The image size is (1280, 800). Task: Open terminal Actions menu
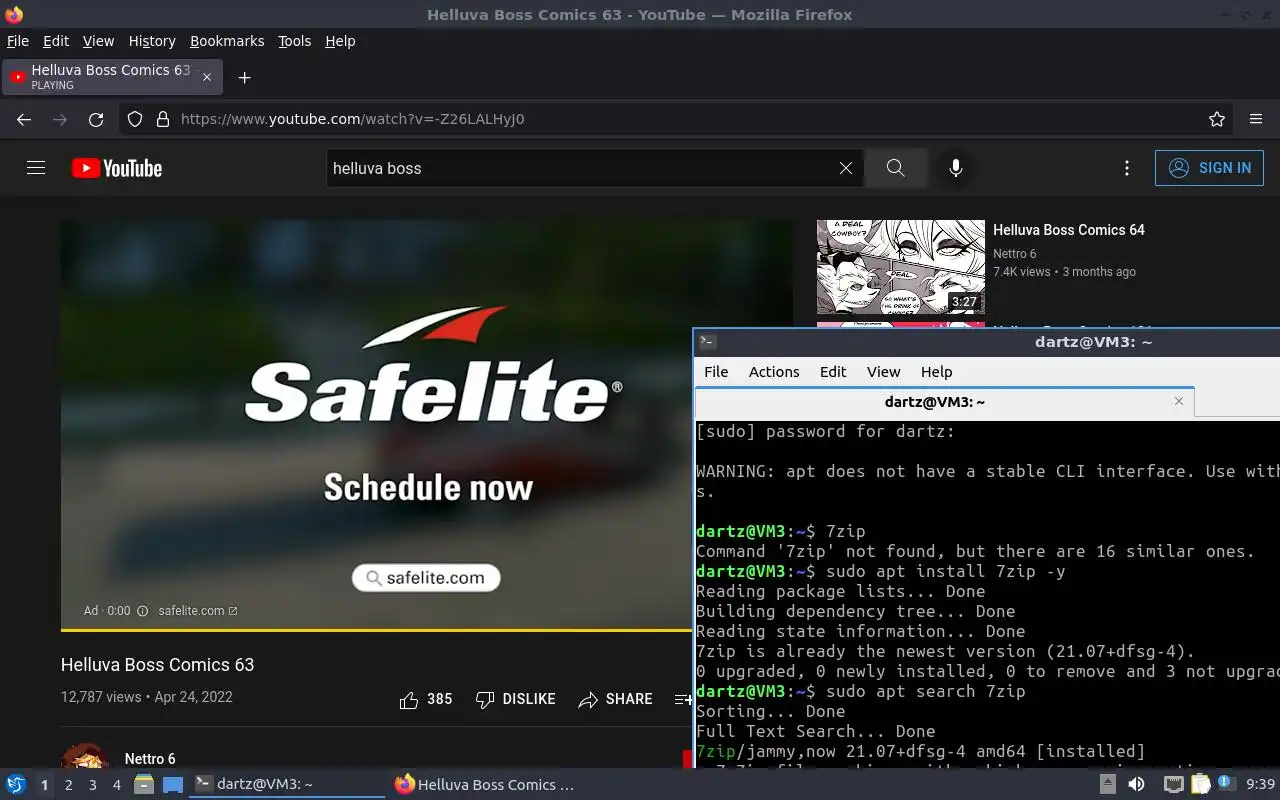(x=774, y=372)
